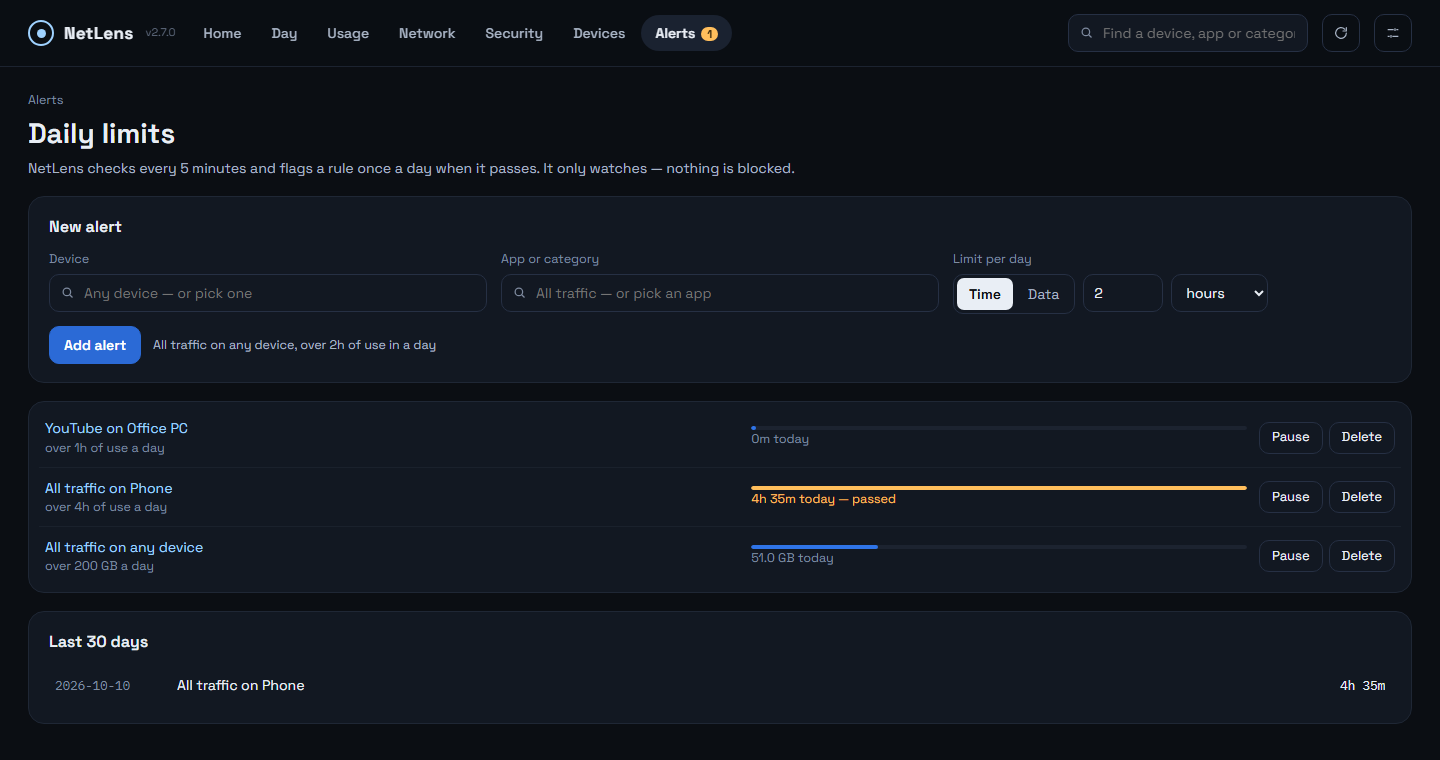1440x760 pixels.
Task: Click the limit amount number field
Action: point(1123,294)
